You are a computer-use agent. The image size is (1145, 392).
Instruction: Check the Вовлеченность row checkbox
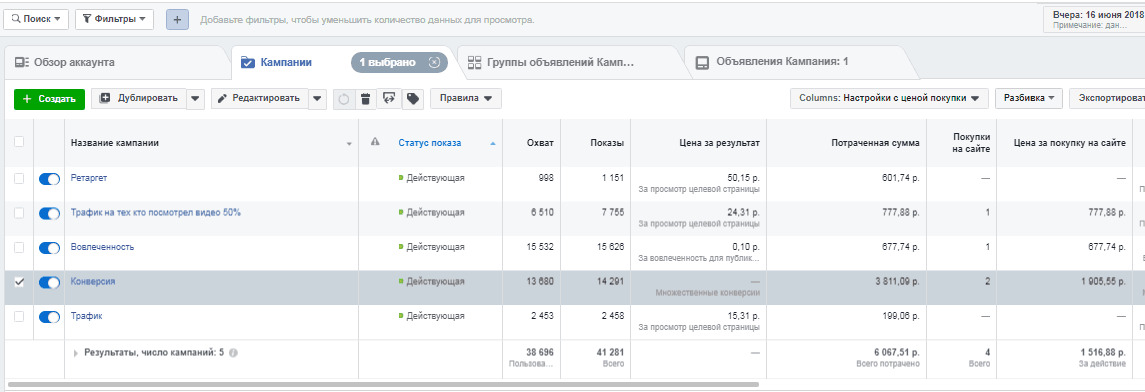pos(19,247)
